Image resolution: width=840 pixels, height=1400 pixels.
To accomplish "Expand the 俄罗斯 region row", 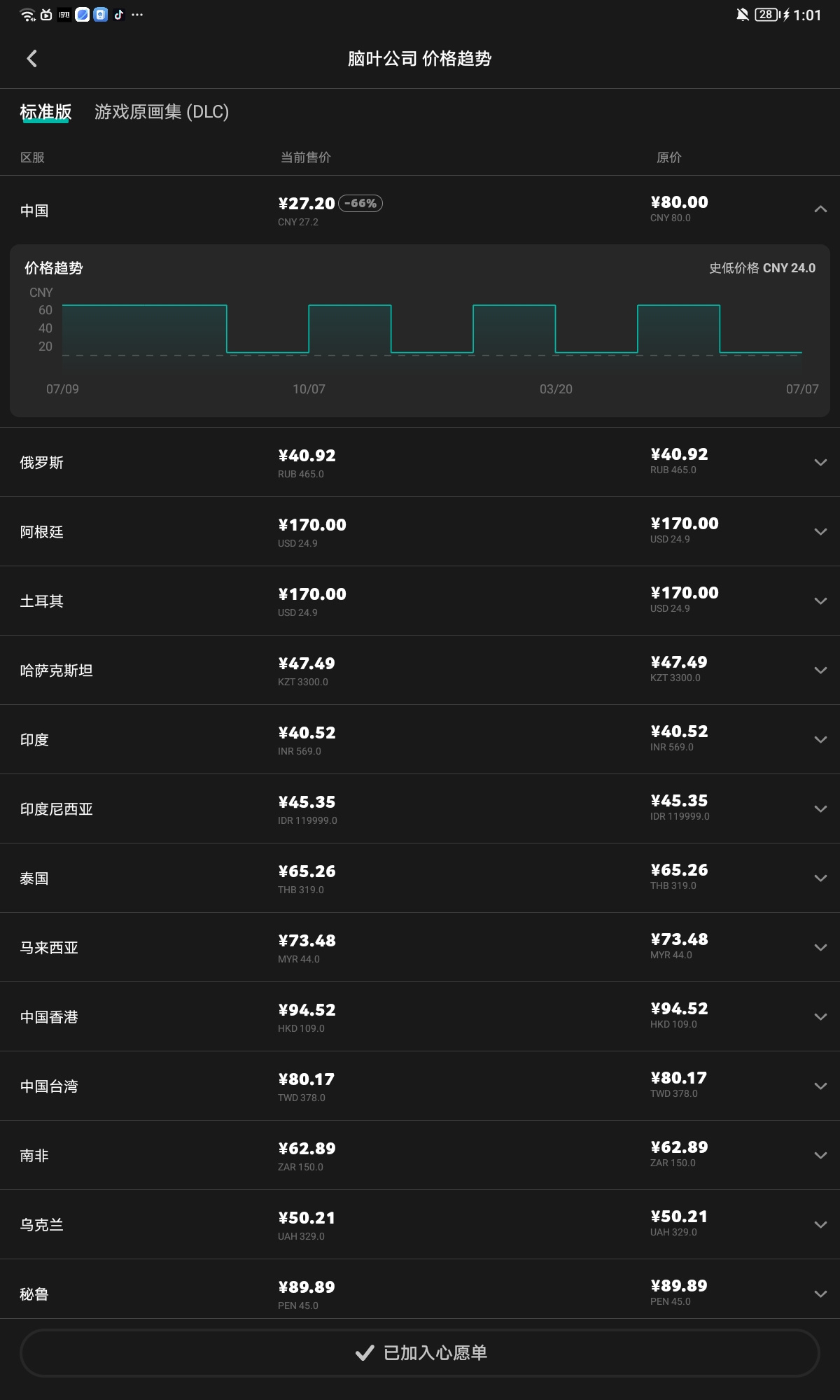I will point(820,462).
